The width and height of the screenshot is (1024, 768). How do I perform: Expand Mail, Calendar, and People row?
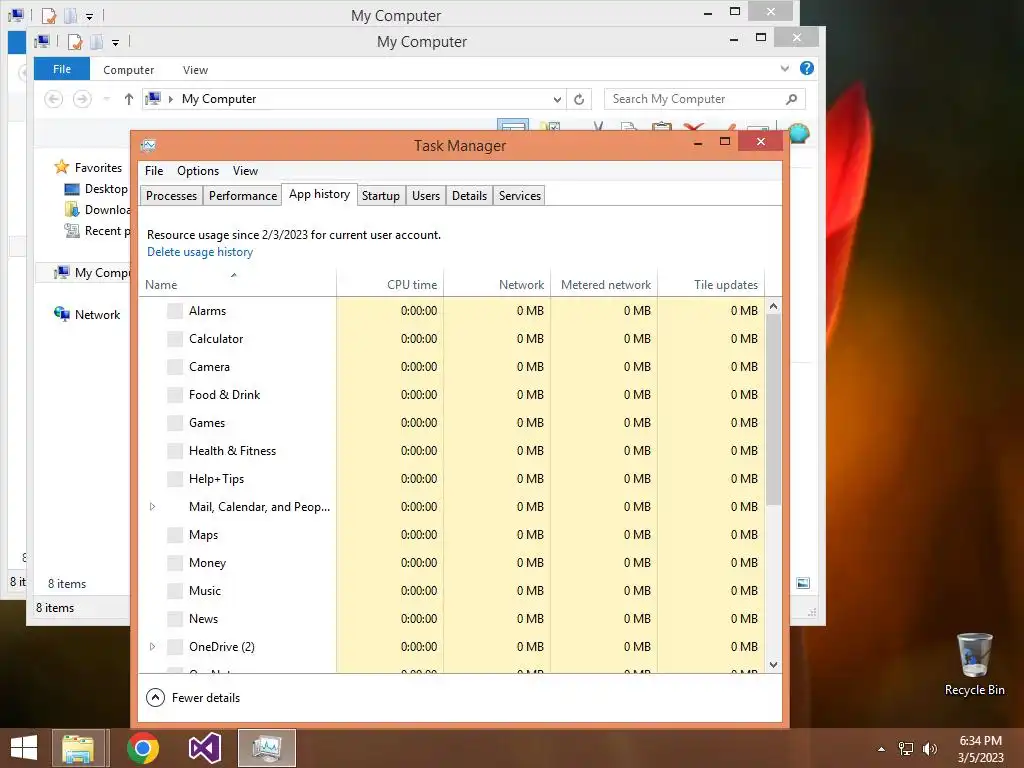pyautogui.click(x=152, y=507)
